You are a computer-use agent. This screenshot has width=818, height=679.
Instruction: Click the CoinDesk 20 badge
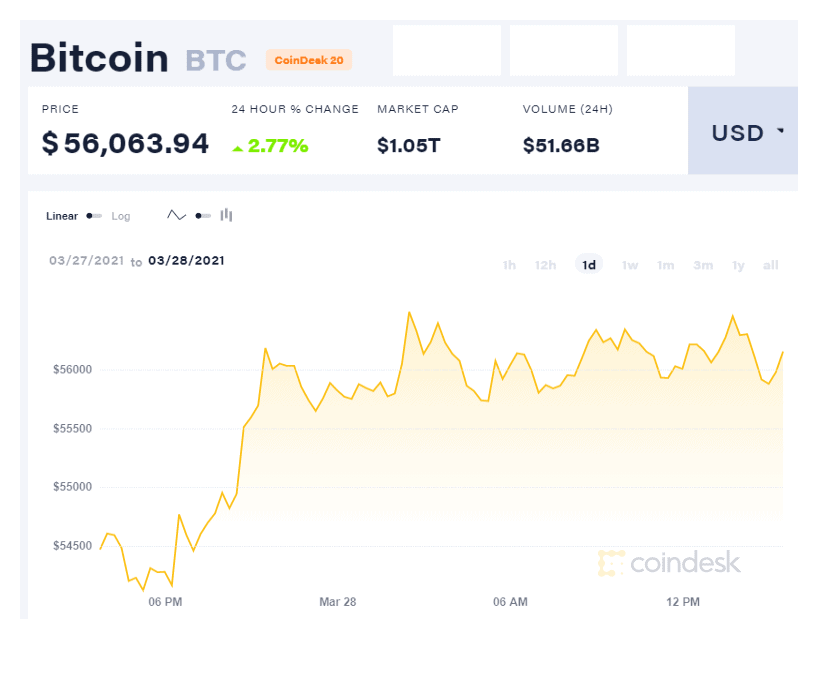309,60
